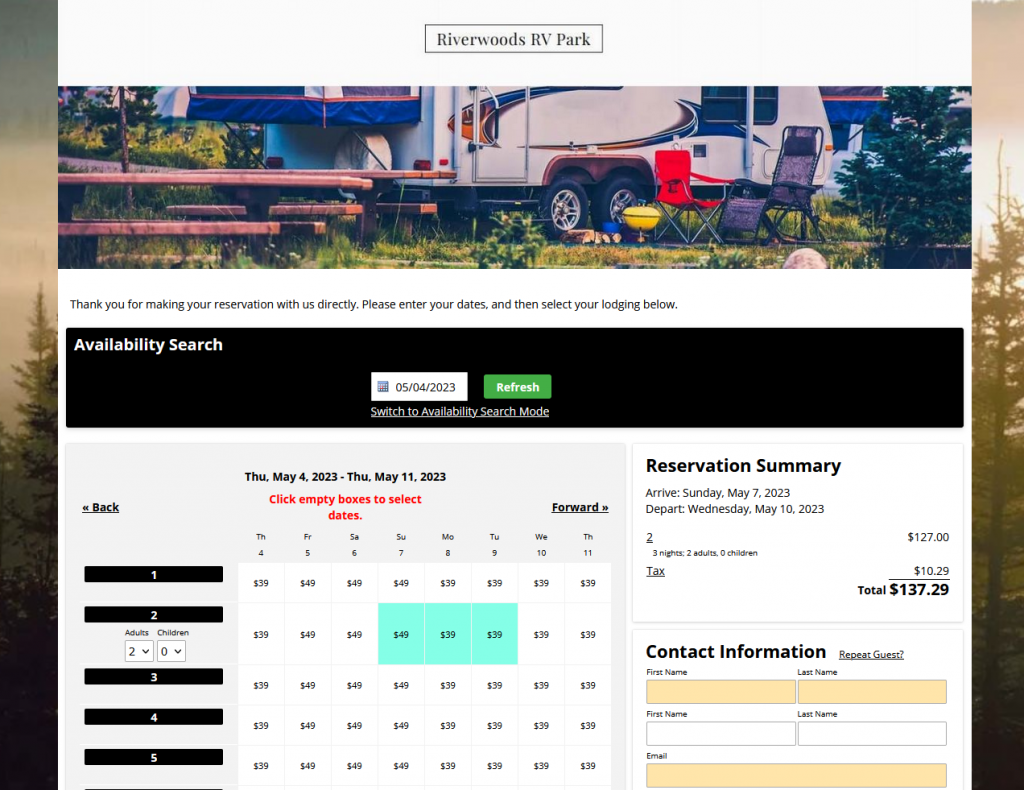
Task: Select site 4 Friday 5 $49 cell
Action: [308, 725]
